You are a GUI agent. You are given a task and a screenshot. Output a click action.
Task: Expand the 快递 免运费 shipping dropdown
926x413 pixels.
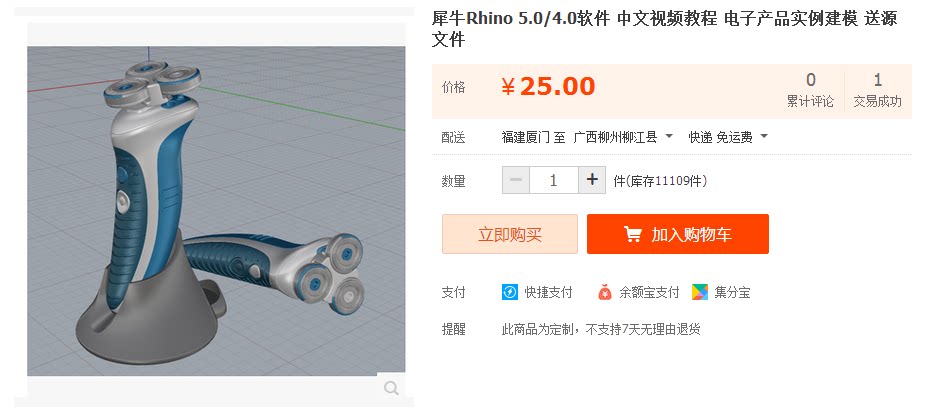[728, 137]
